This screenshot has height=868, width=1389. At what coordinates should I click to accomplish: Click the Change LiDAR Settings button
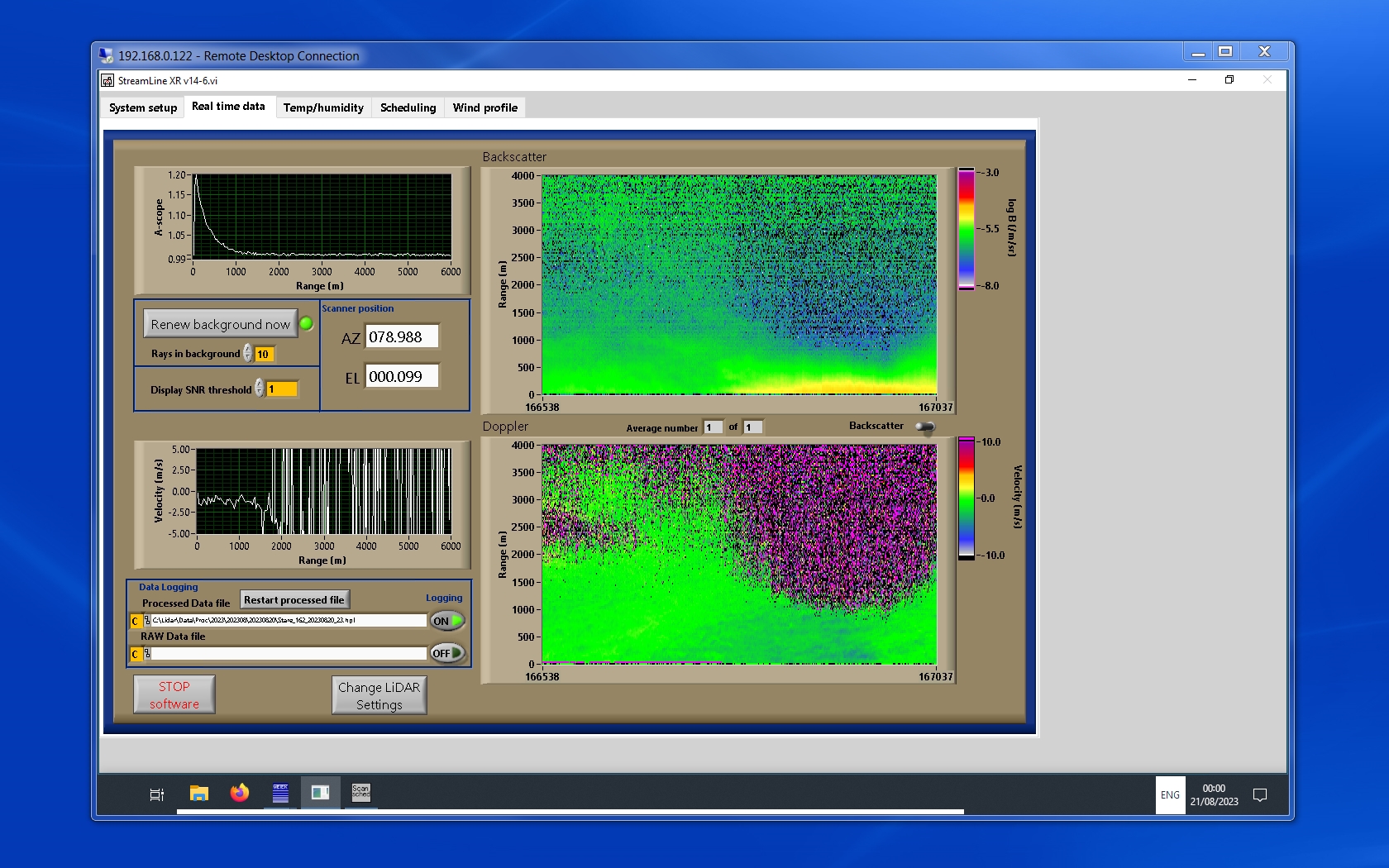[379, 695]
